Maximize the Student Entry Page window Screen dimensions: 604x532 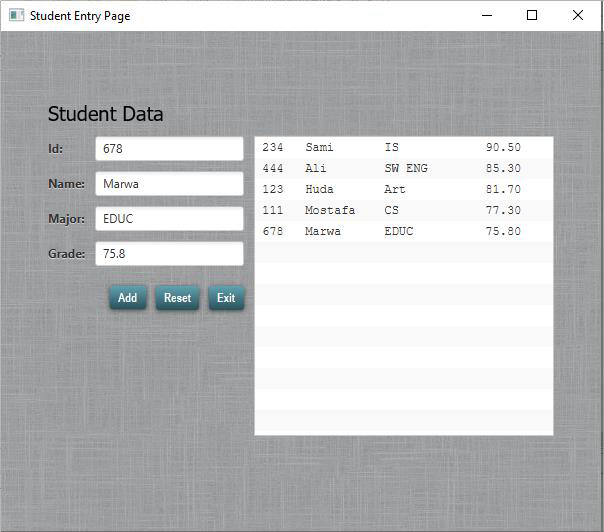coord(532,15)
